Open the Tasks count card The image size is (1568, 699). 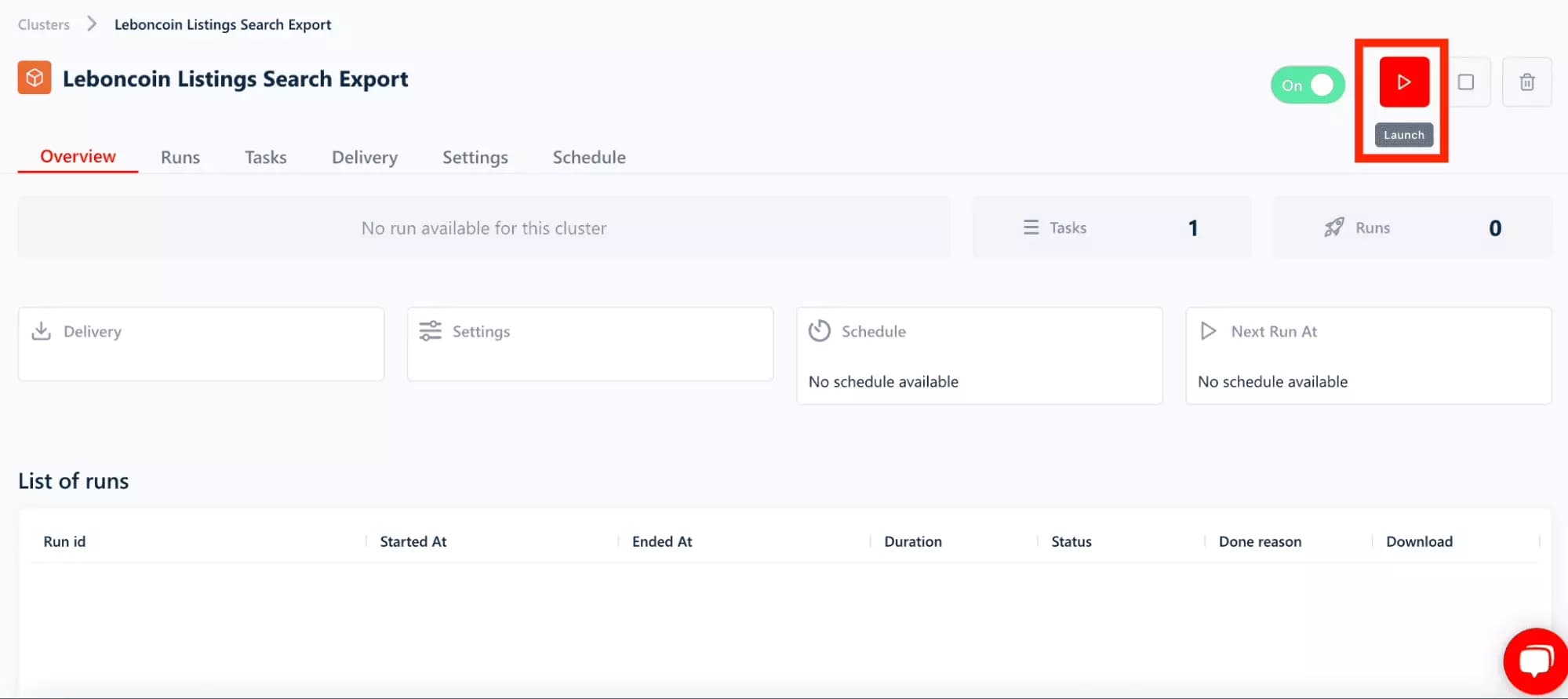click(1111, 228)
